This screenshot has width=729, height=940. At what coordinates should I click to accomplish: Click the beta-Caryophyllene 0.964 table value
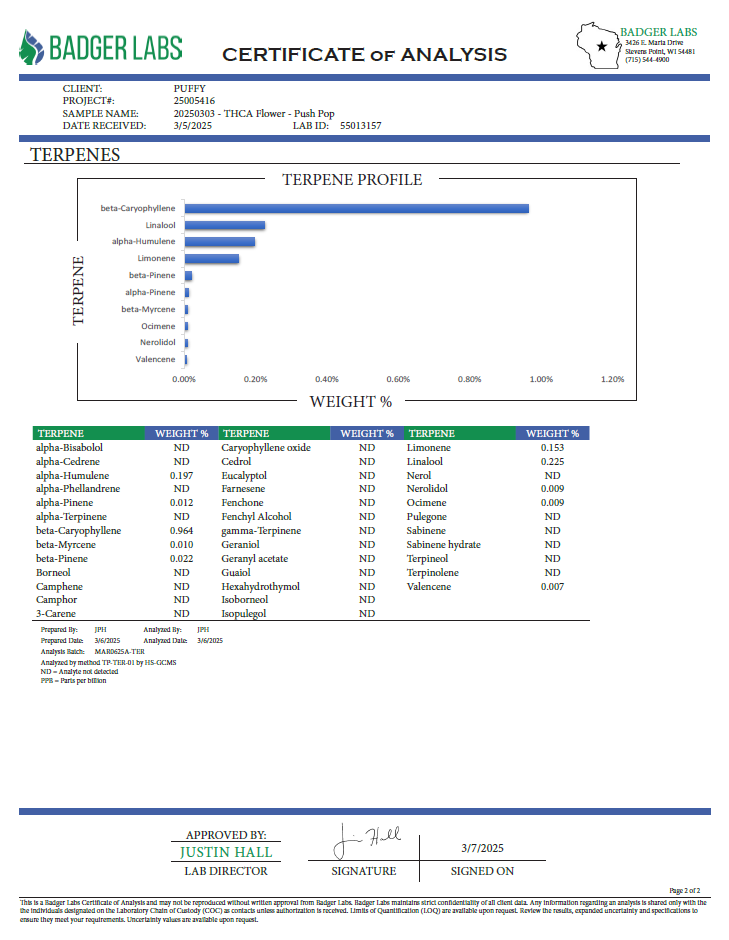[181, 531]
